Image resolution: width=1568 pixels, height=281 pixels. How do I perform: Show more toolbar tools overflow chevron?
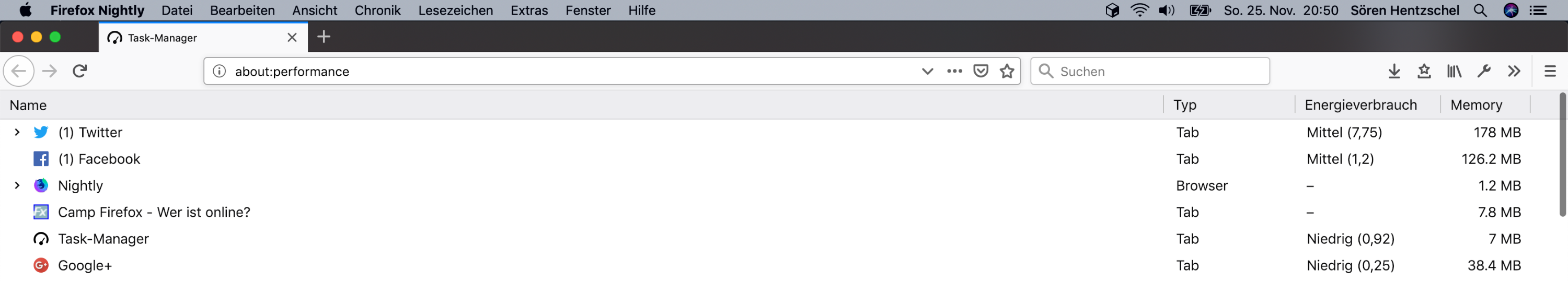pos(1514,71)
